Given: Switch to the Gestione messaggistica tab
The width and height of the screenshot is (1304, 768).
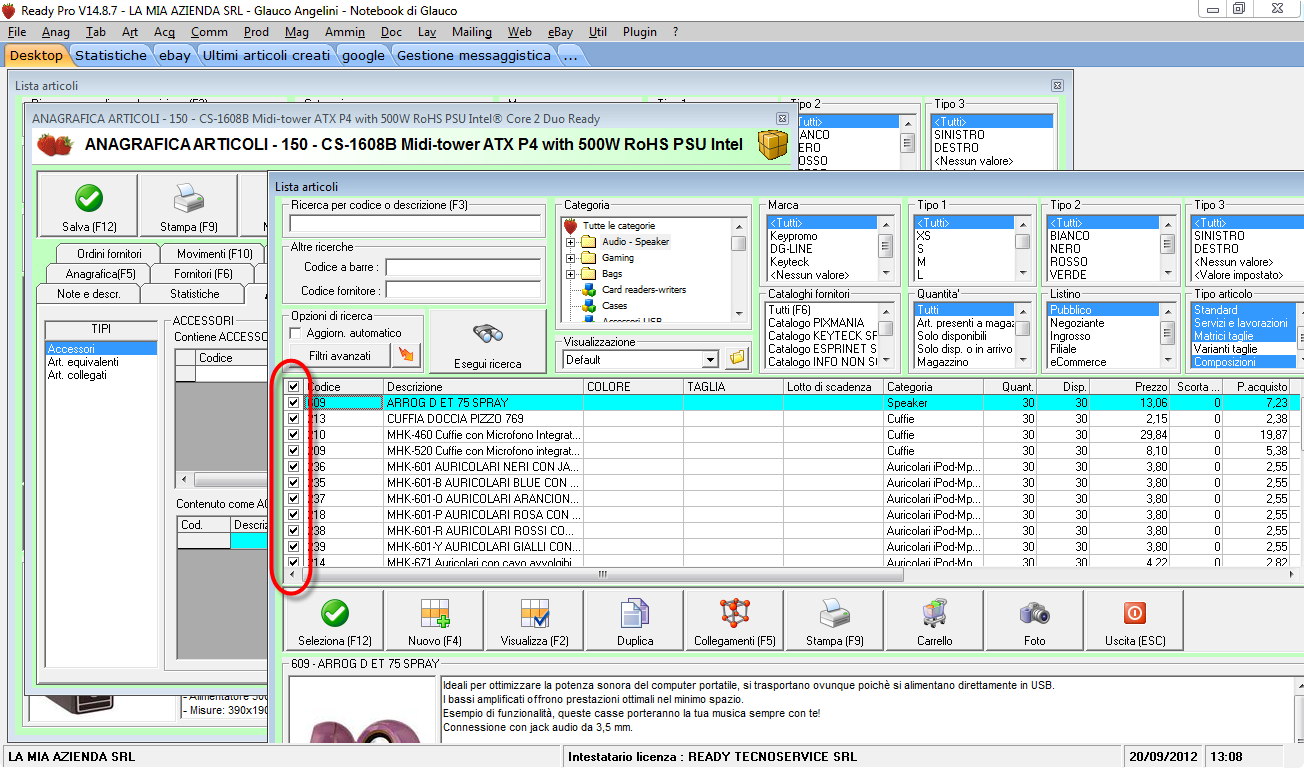Looking at the screenshot, I should point(474,56).
